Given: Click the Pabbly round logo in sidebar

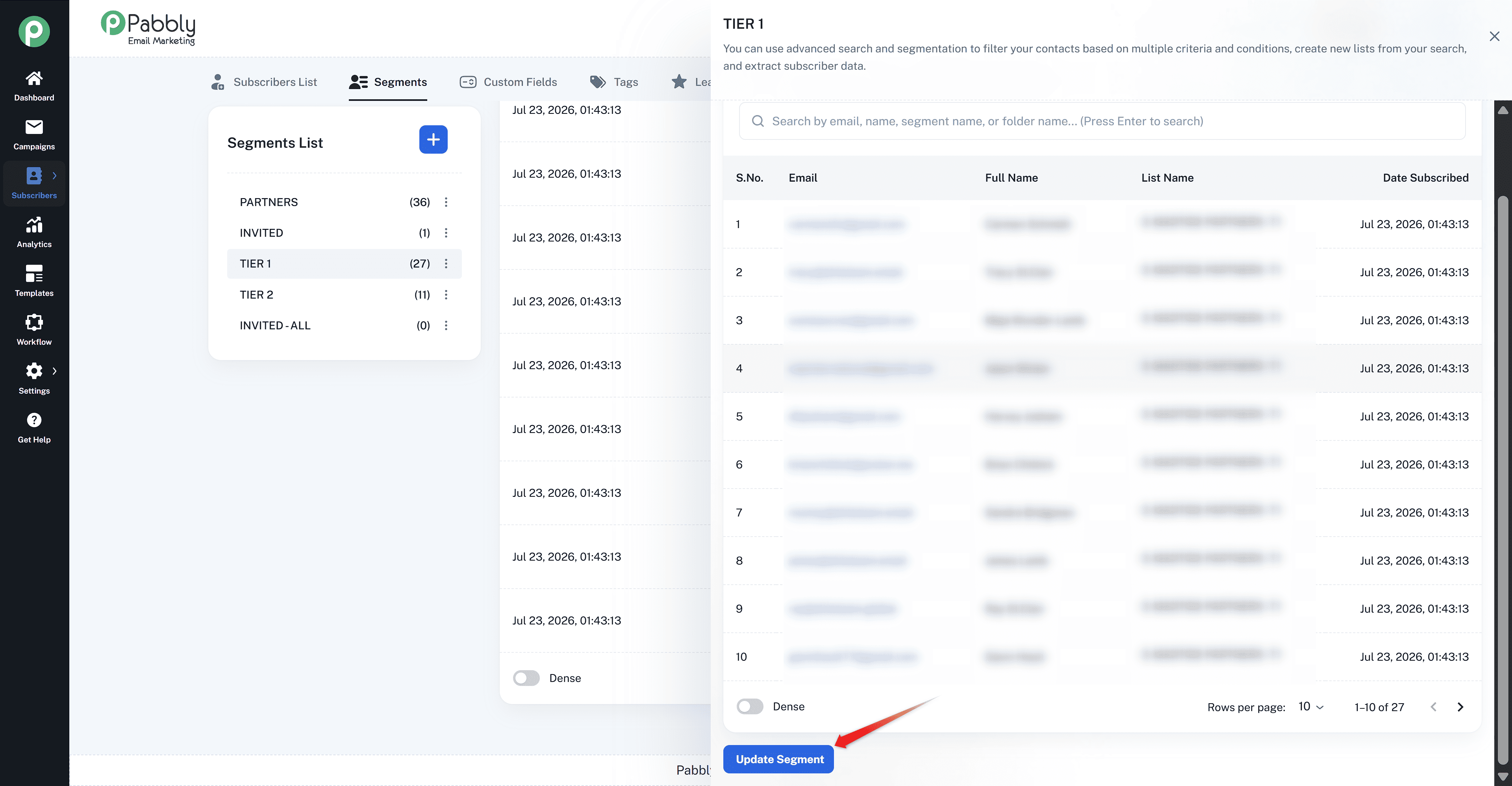Looking at the screenshot, I should point(34,32).
